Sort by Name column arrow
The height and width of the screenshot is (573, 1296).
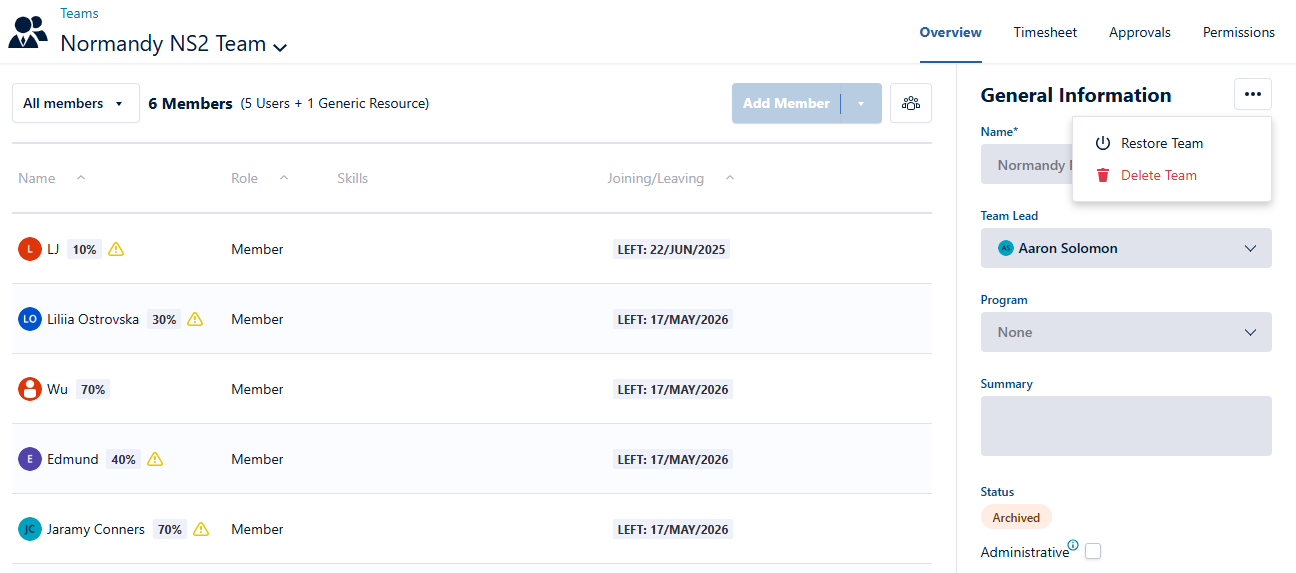point(81,178)
